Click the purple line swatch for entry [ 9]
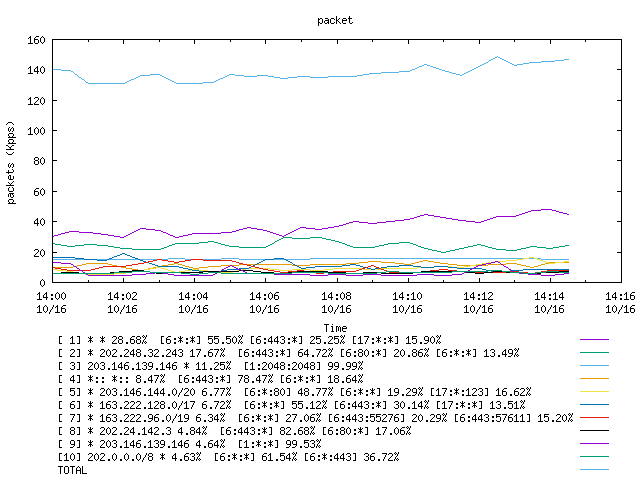Viewport: 640px width, 480px height. 594,444
